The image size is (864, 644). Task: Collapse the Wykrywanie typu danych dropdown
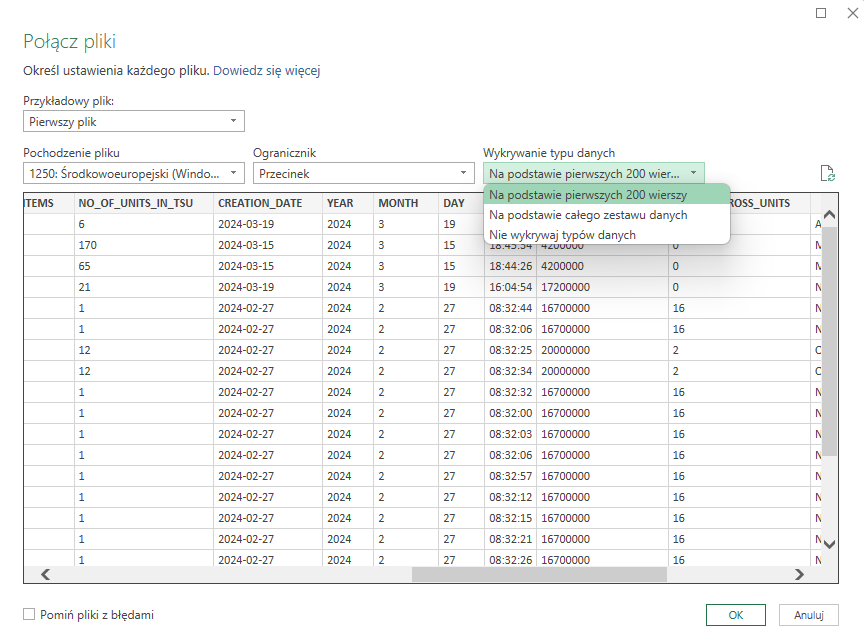(594, 173)
